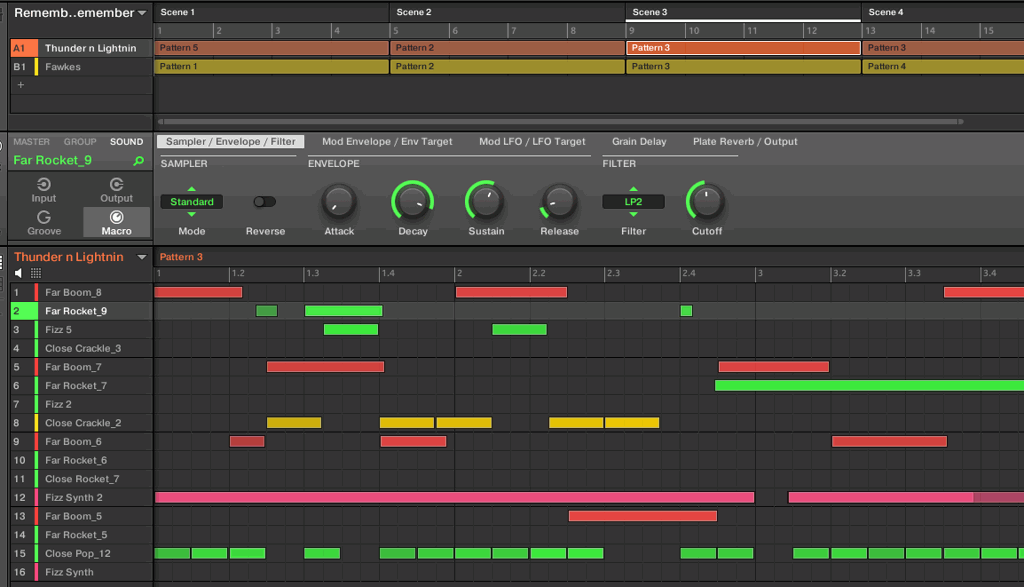
Task: Click the long green Far Rocket_7 note
Action: [x=869, y=385]
